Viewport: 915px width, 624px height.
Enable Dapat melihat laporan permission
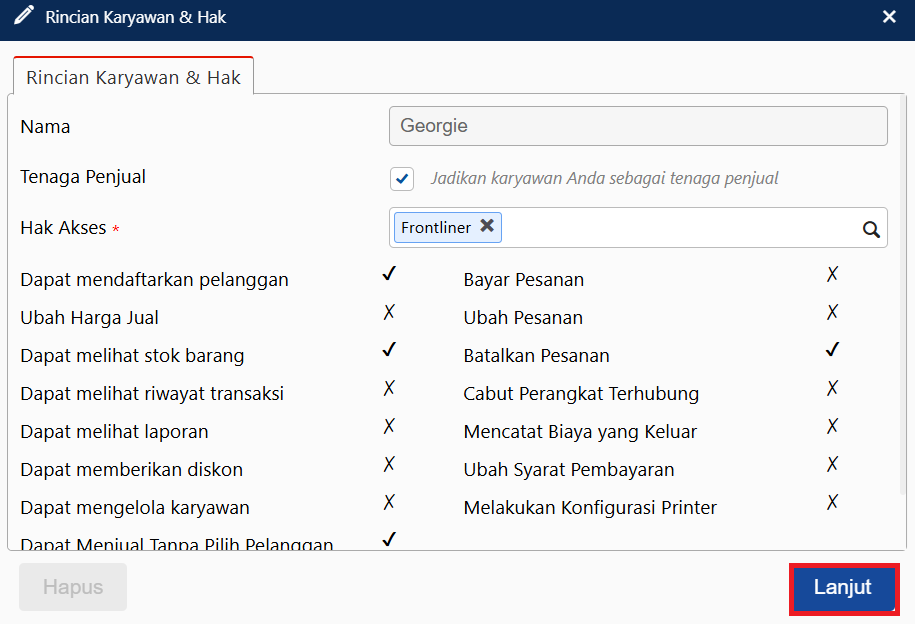(x=389, y=426)
